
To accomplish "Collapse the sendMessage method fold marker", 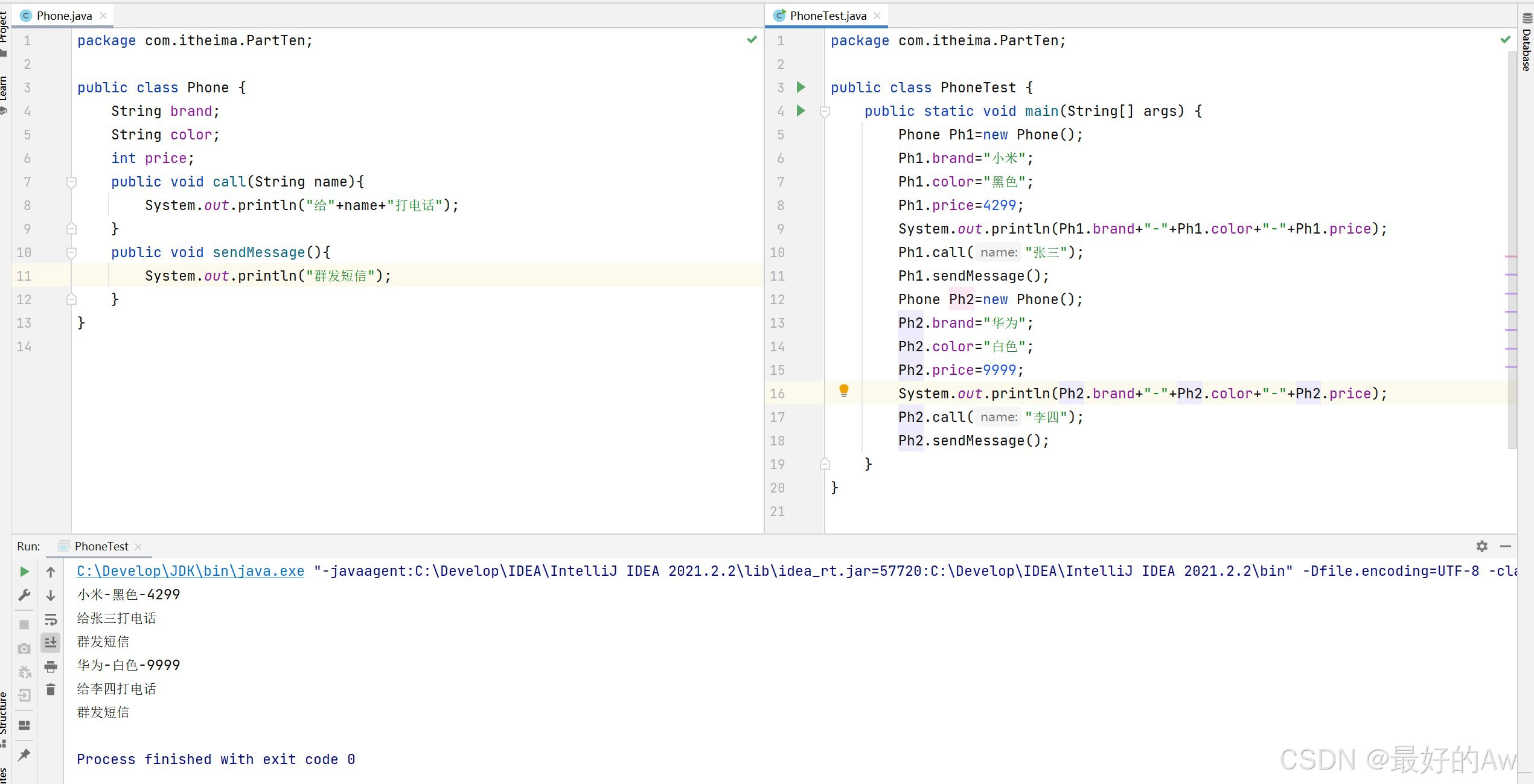I will (71, 252).
